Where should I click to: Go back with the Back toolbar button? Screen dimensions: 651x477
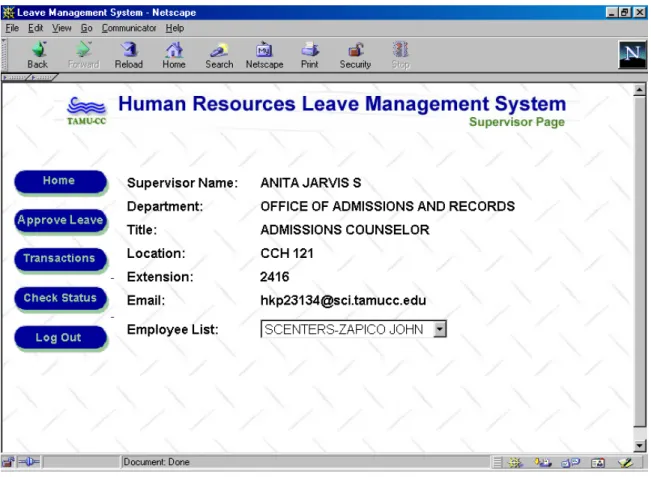click(37, 55)
